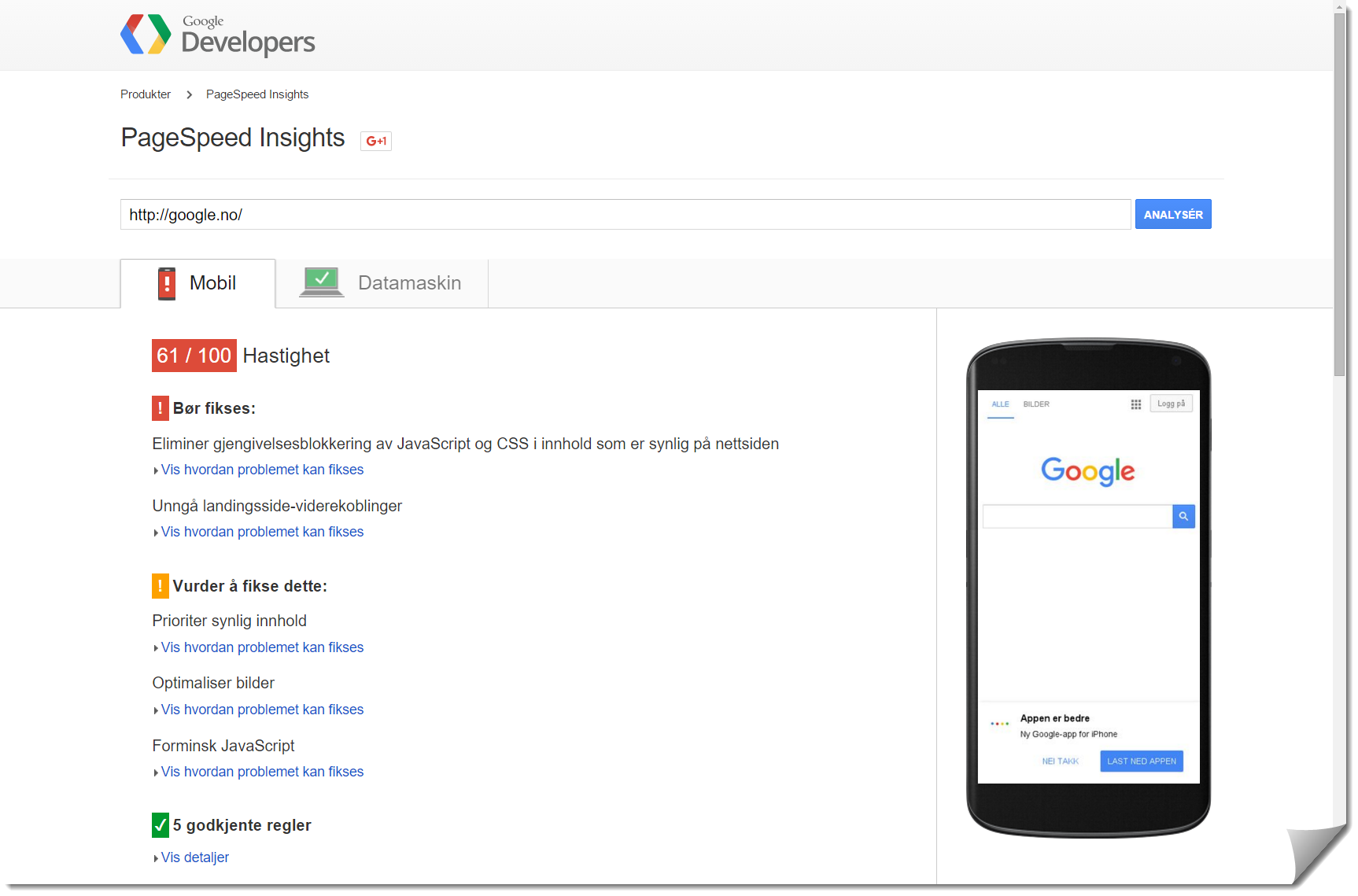Switch to the Datamaskin tab
Viewport: 1358px width, 896px height.
point(382,283)
